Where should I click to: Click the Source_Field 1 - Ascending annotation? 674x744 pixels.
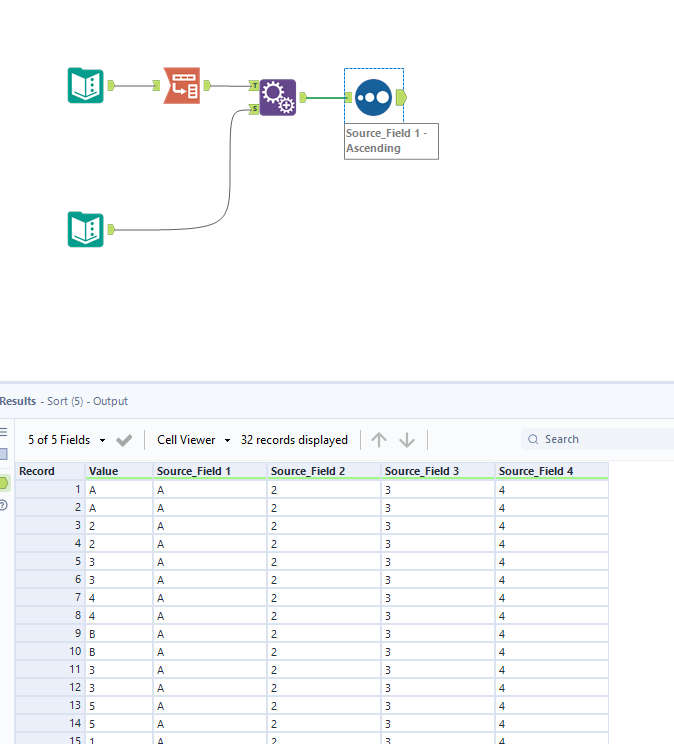point(391,141)
